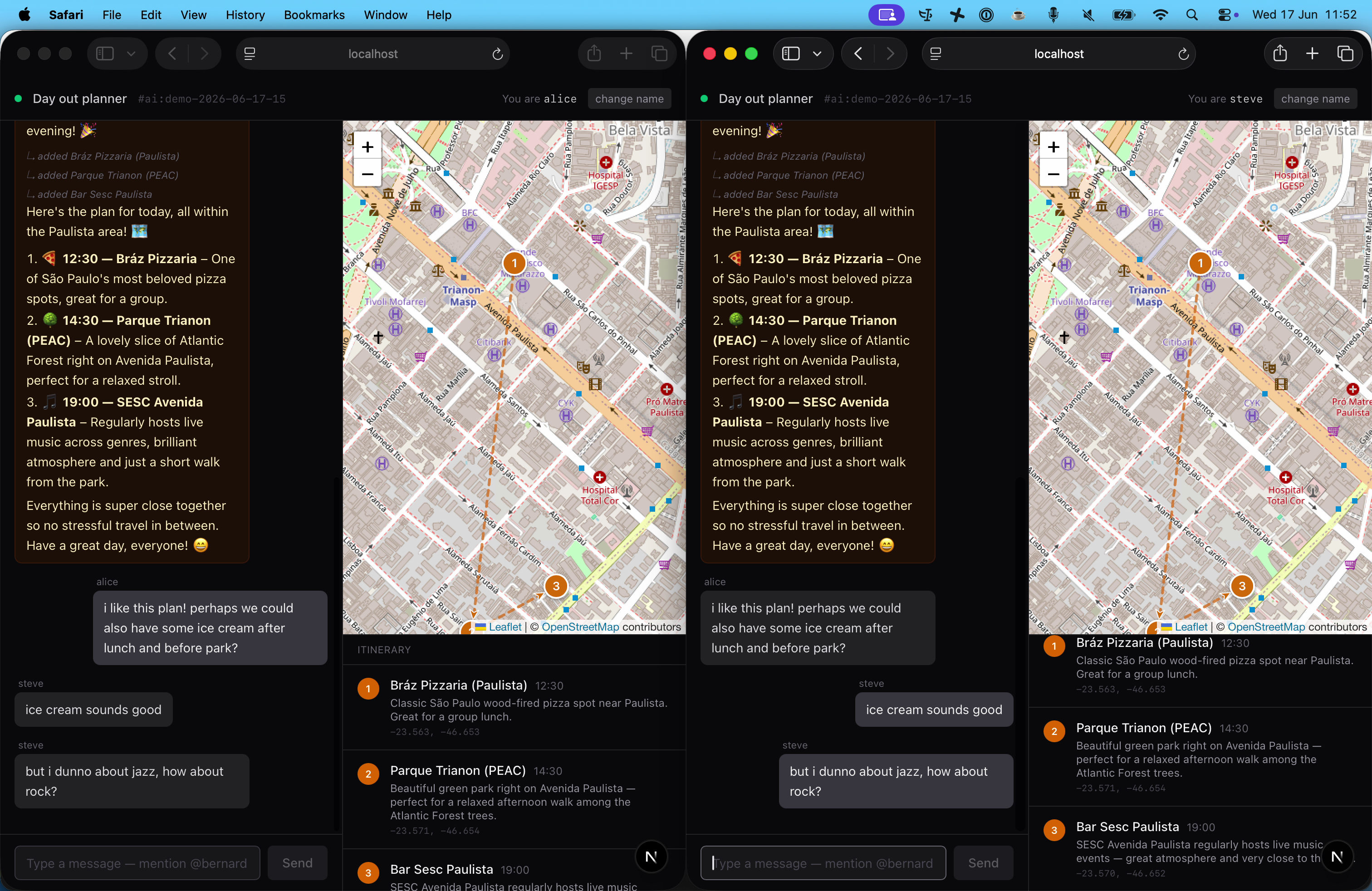This screenshot has width=1372, height=891.
Task: Select Parque Trianon (PEAC) itinerary item in left window
Action: tap(514, 799)
